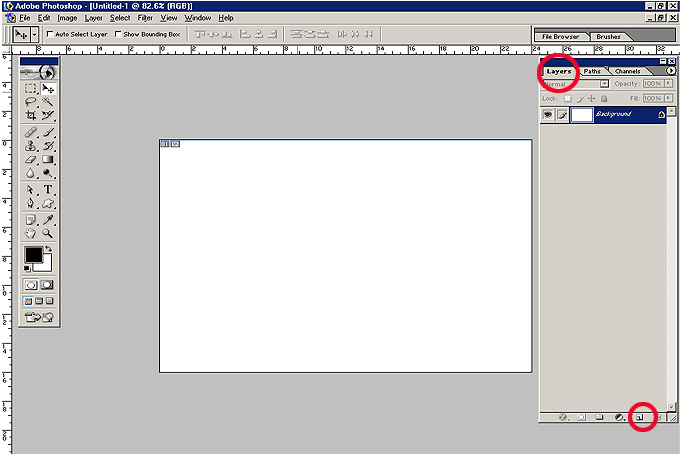The image size is (680, 454).
Task: Enable the Auto Select Layer checkbox
Action: 49,34
